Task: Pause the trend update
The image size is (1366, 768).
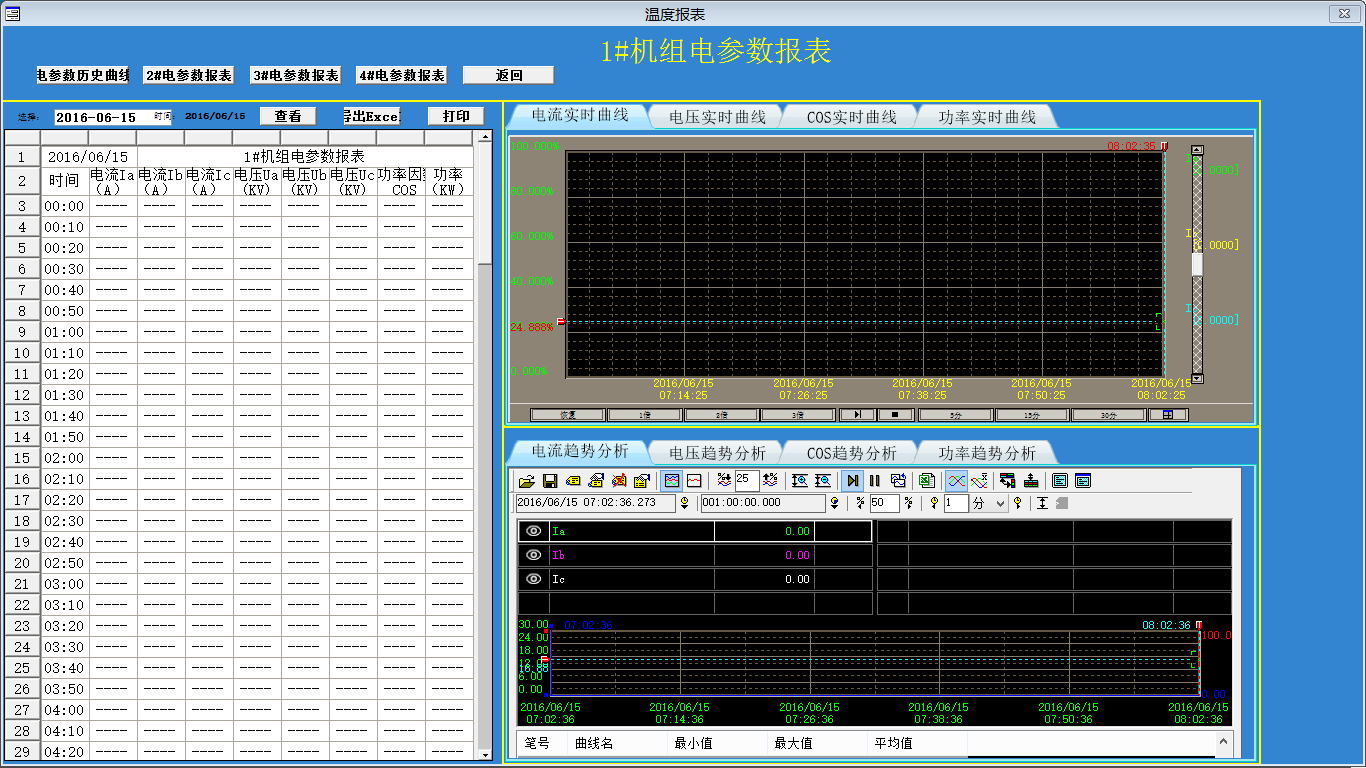Action: coord(875,481)
